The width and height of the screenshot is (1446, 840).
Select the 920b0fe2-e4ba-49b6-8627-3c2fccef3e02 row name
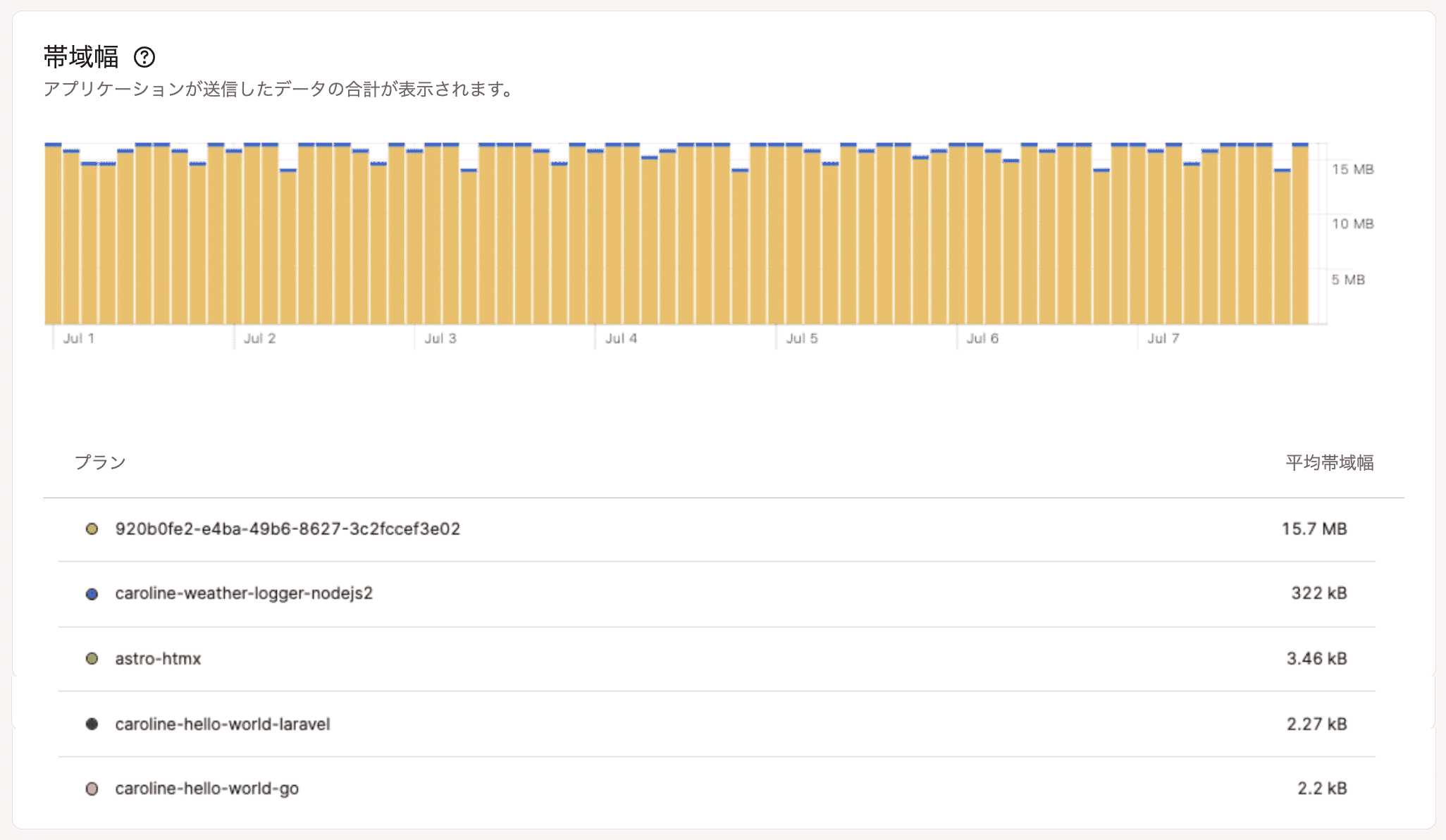(x=288, y=529)
